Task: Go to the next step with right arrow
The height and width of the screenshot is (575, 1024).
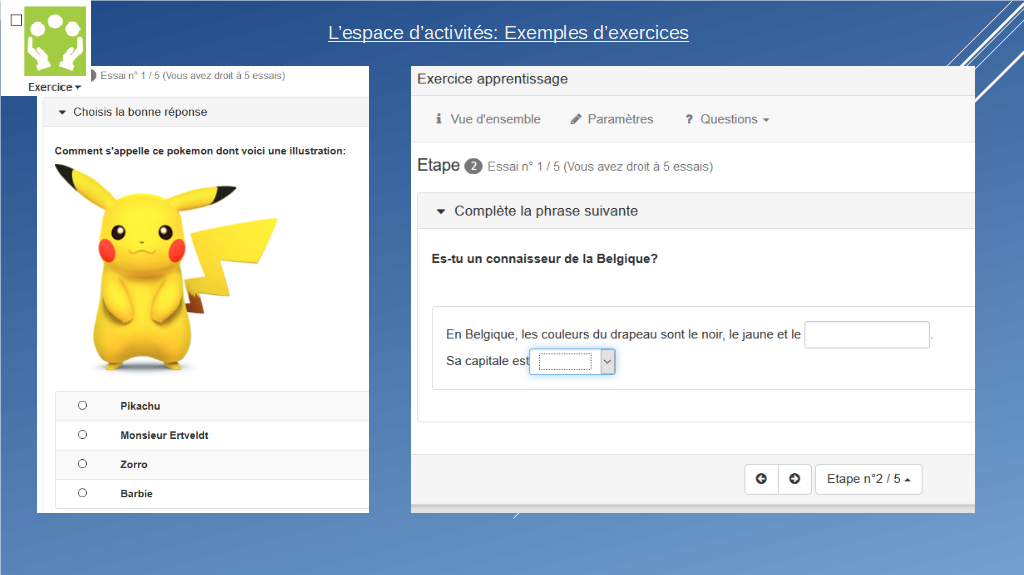Action: [795, 479]
